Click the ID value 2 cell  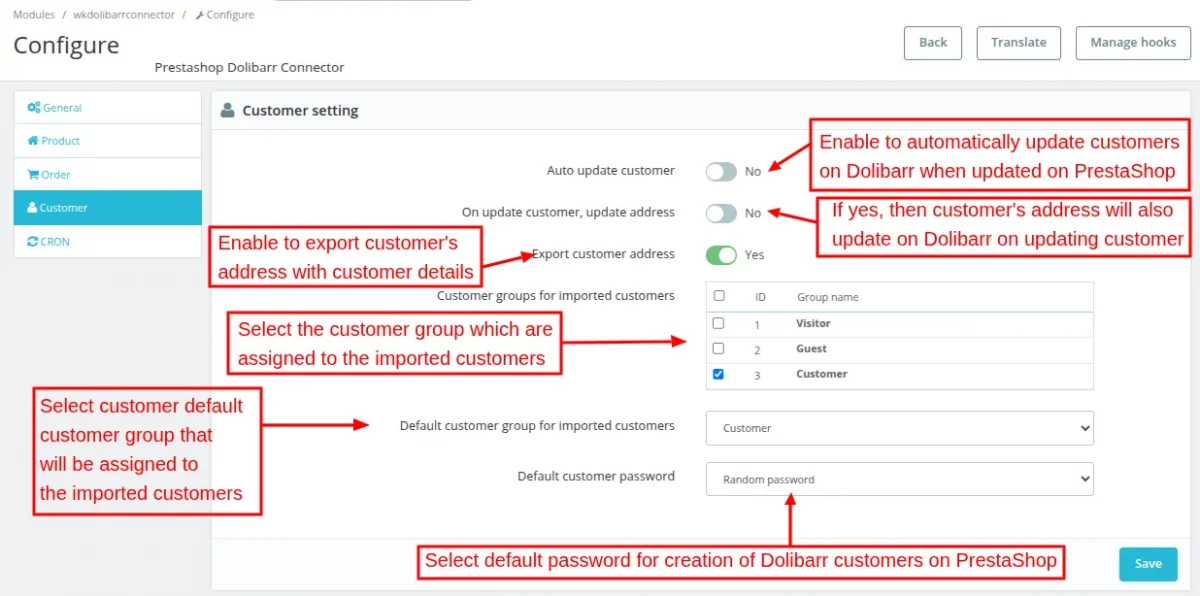pyautogui.click(x=757, y=350)
